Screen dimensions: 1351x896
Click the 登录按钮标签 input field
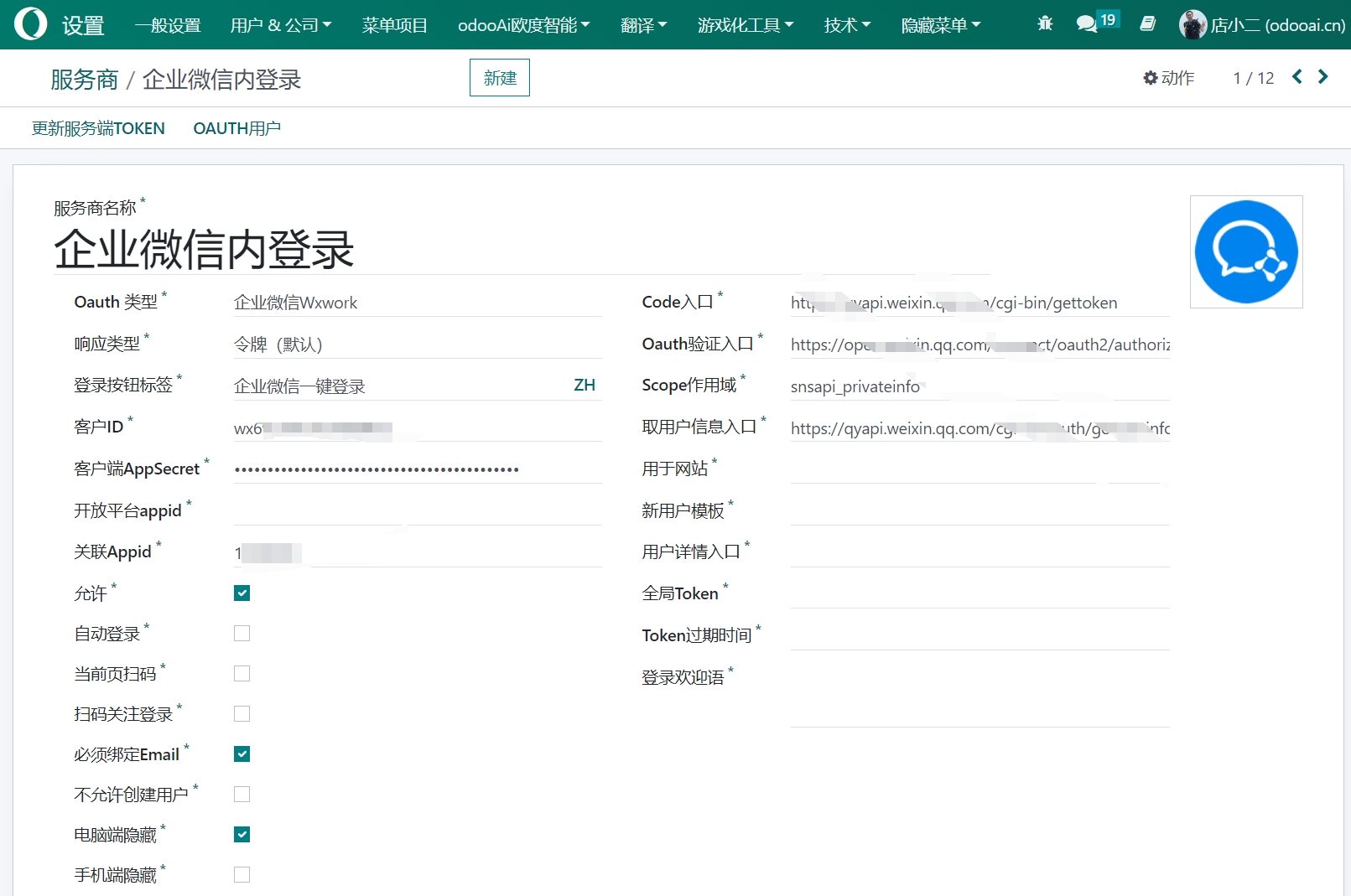[x=401, y=386]
